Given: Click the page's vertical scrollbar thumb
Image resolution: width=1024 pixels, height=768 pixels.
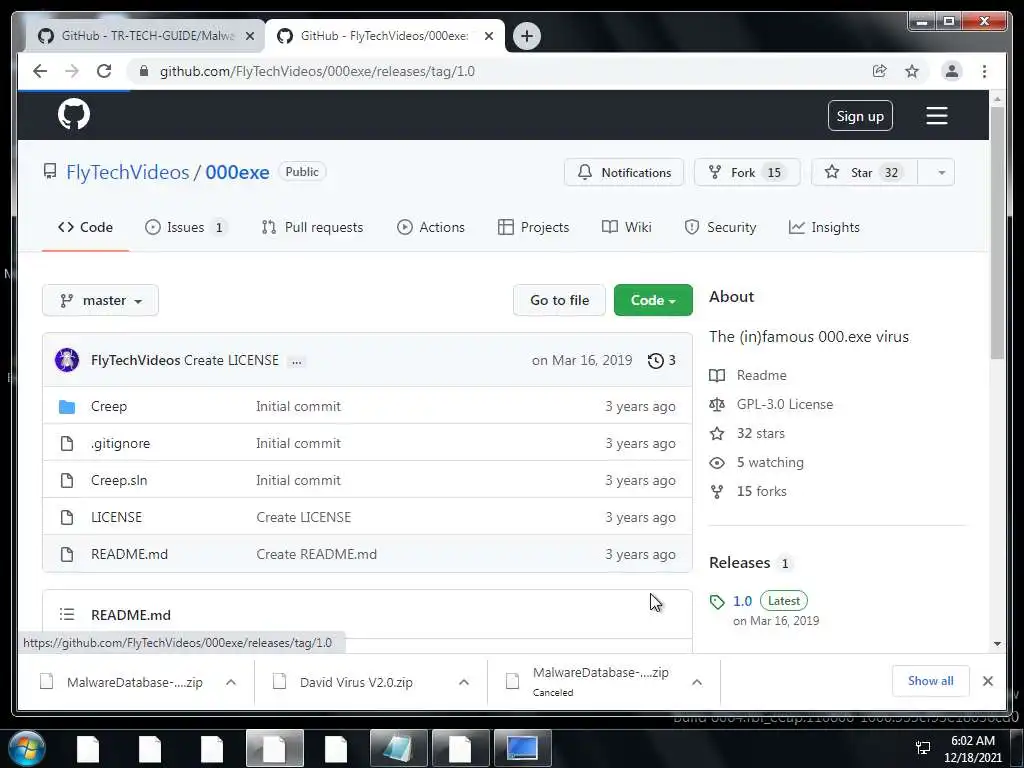Looking at the screenshot, I should (x=997, y=232).
